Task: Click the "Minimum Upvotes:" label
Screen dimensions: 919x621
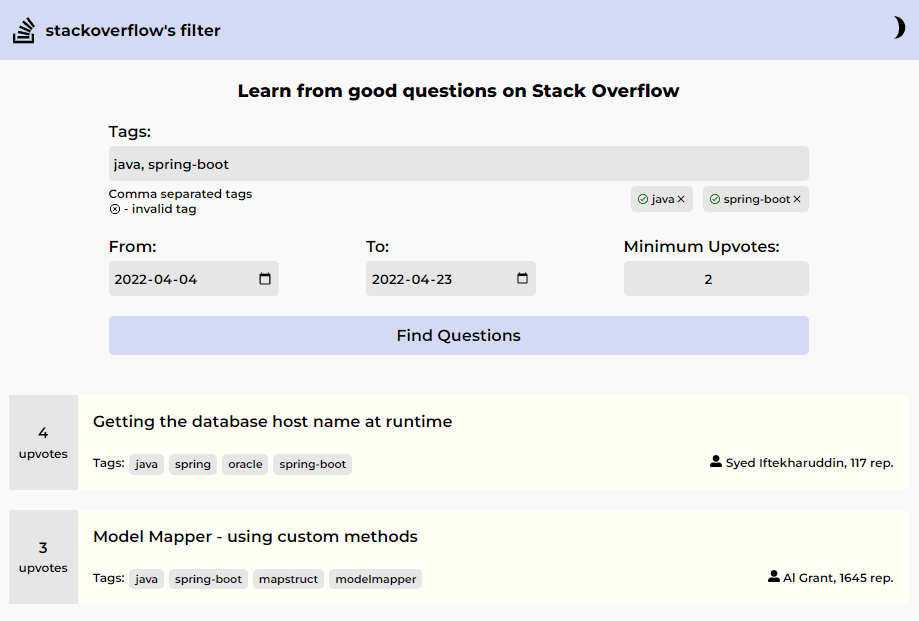Action: point(702,247)
